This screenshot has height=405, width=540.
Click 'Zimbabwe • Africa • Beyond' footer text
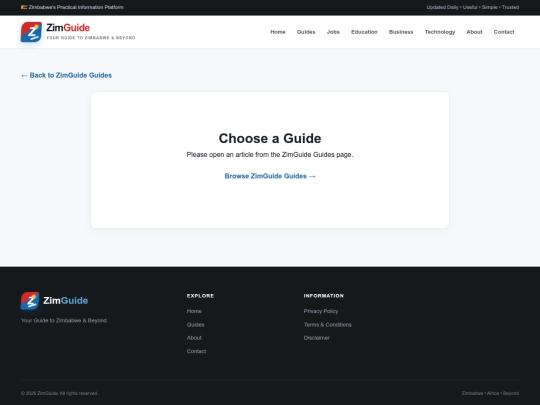tap(490, 393)
